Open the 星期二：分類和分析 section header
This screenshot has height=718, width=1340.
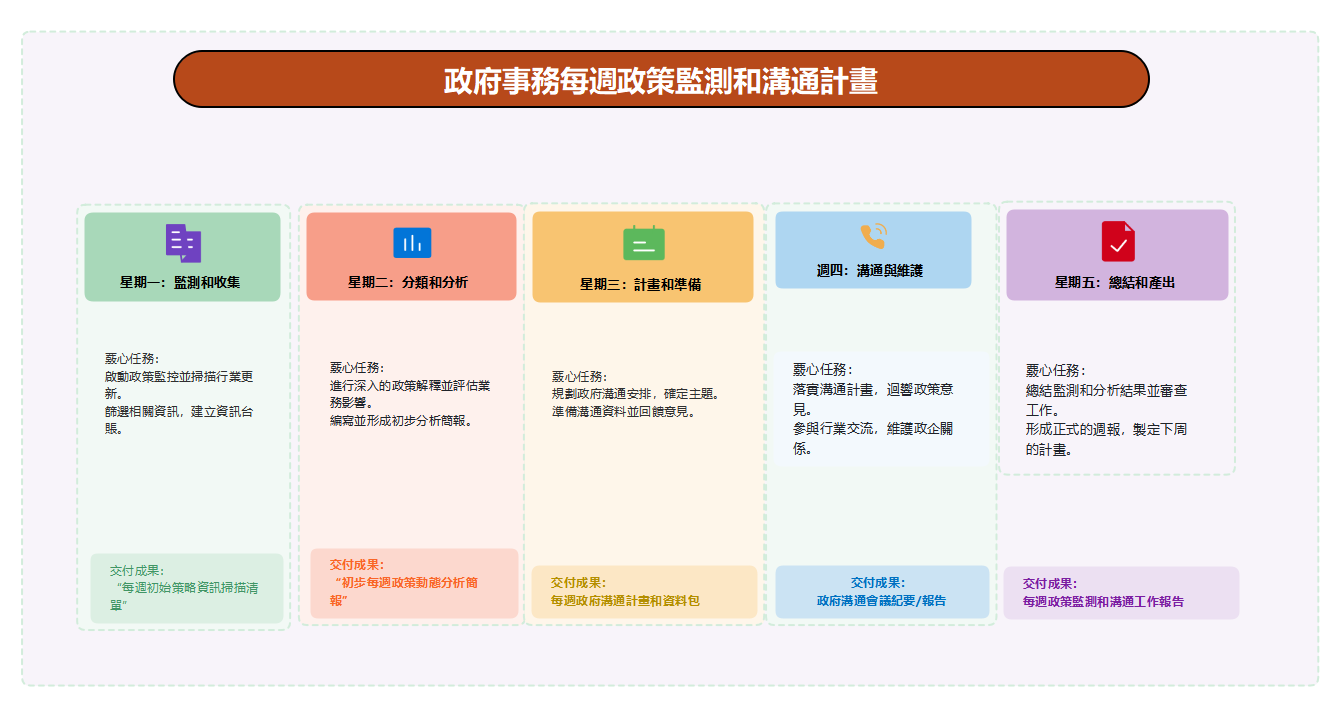[x=409, y=283]
